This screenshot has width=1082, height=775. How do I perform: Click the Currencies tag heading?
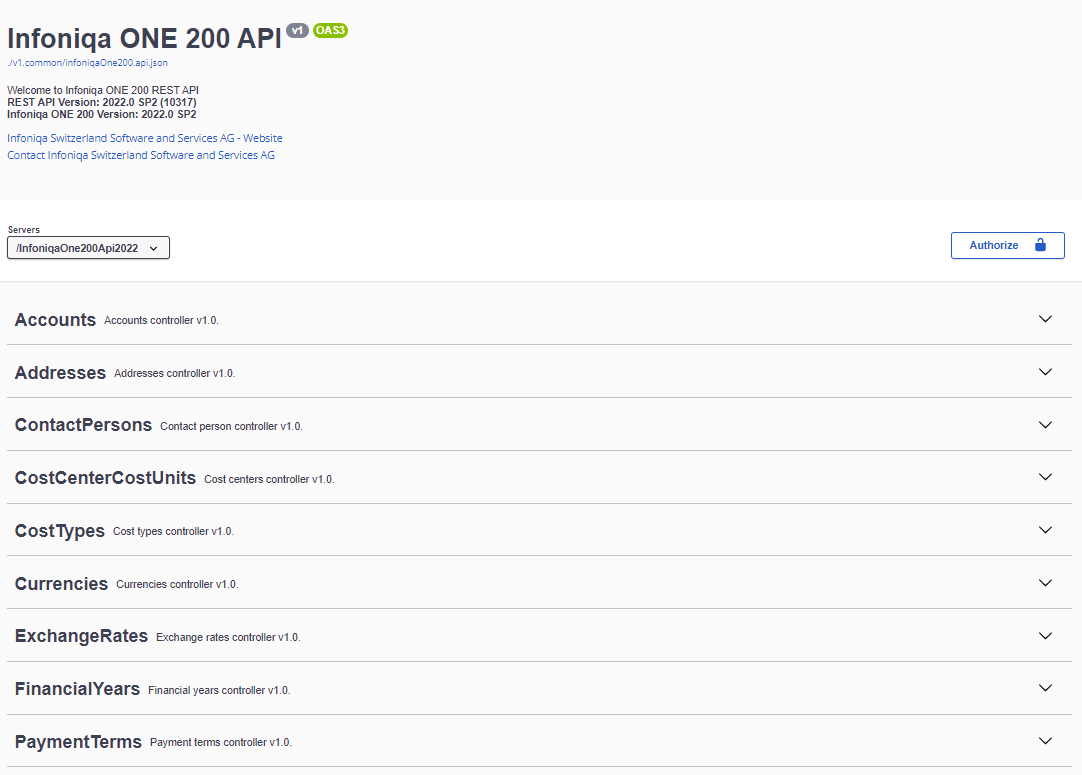tap(61, 584)
